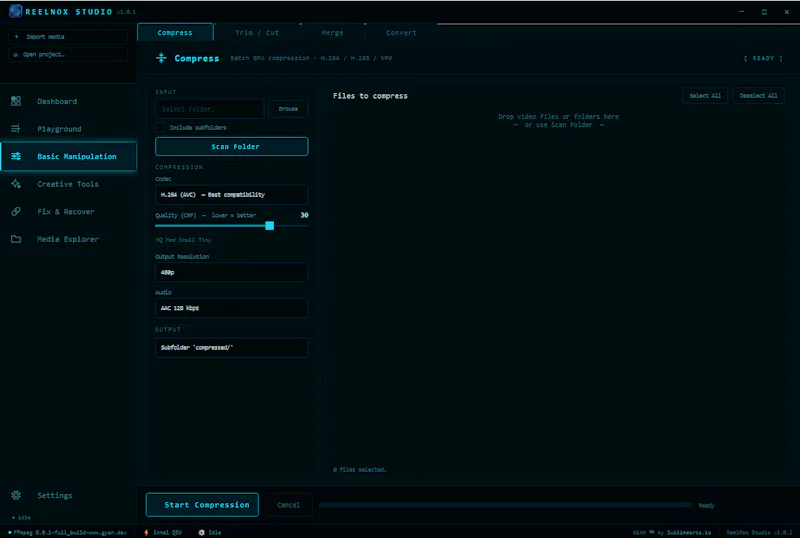Click the READY status indicator

[x=763, y=58]
